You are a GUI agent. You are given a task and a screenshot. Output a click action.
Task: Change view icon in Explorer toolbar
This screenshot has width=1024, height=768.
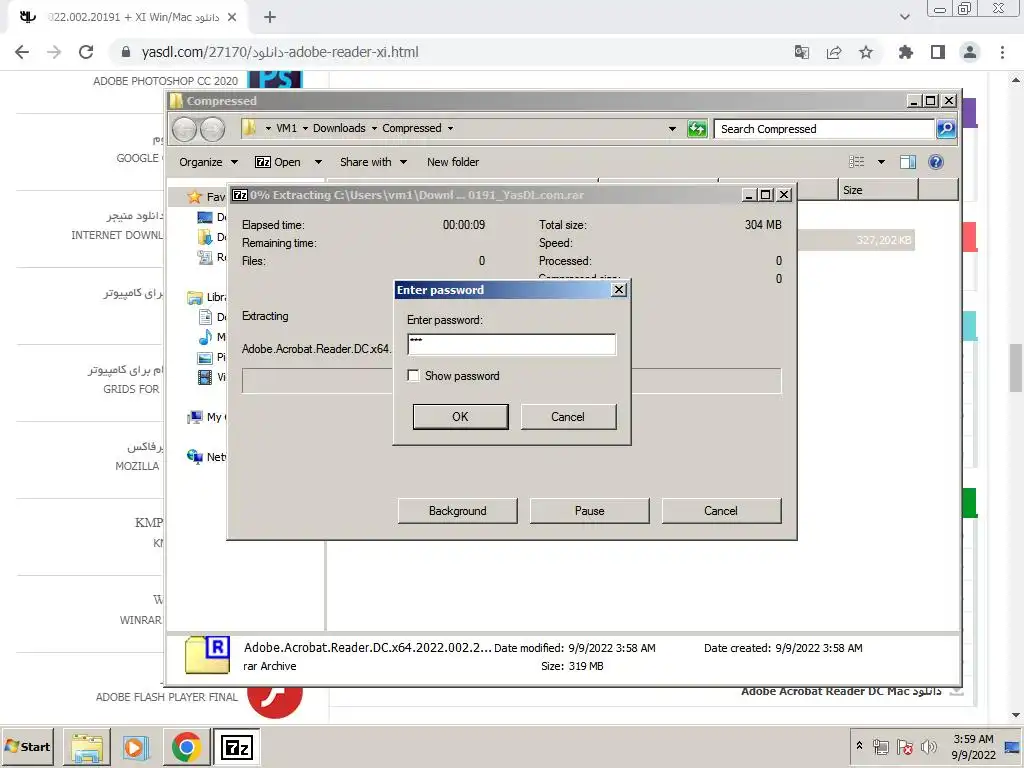pyautogui.click(x=856, y=162)
